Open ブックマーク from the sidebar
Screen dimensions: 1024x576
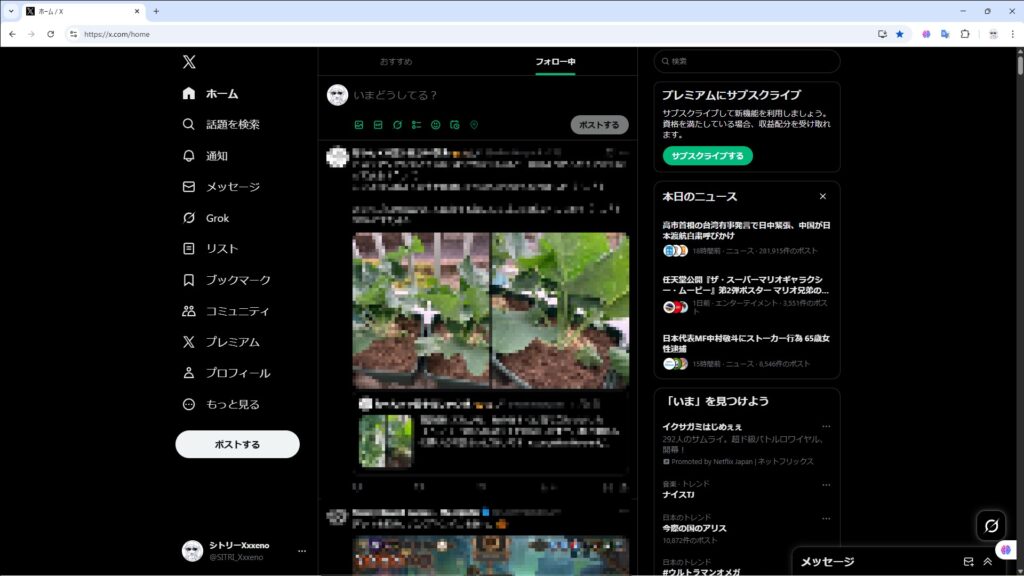238,280
